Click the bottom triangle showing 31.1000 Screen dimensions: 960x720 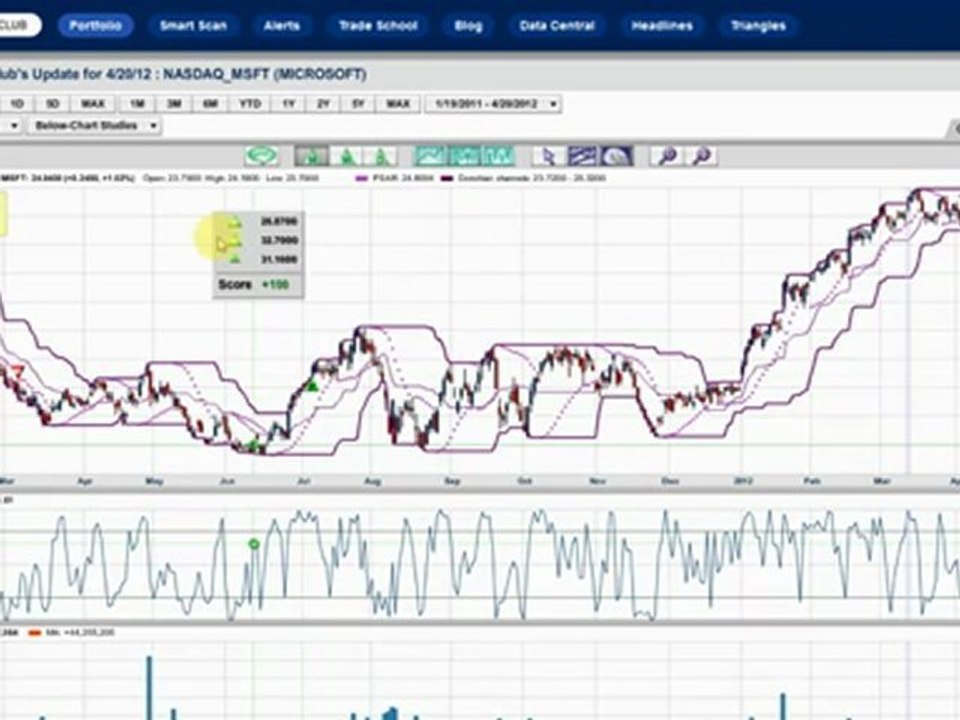coord(234,260)
